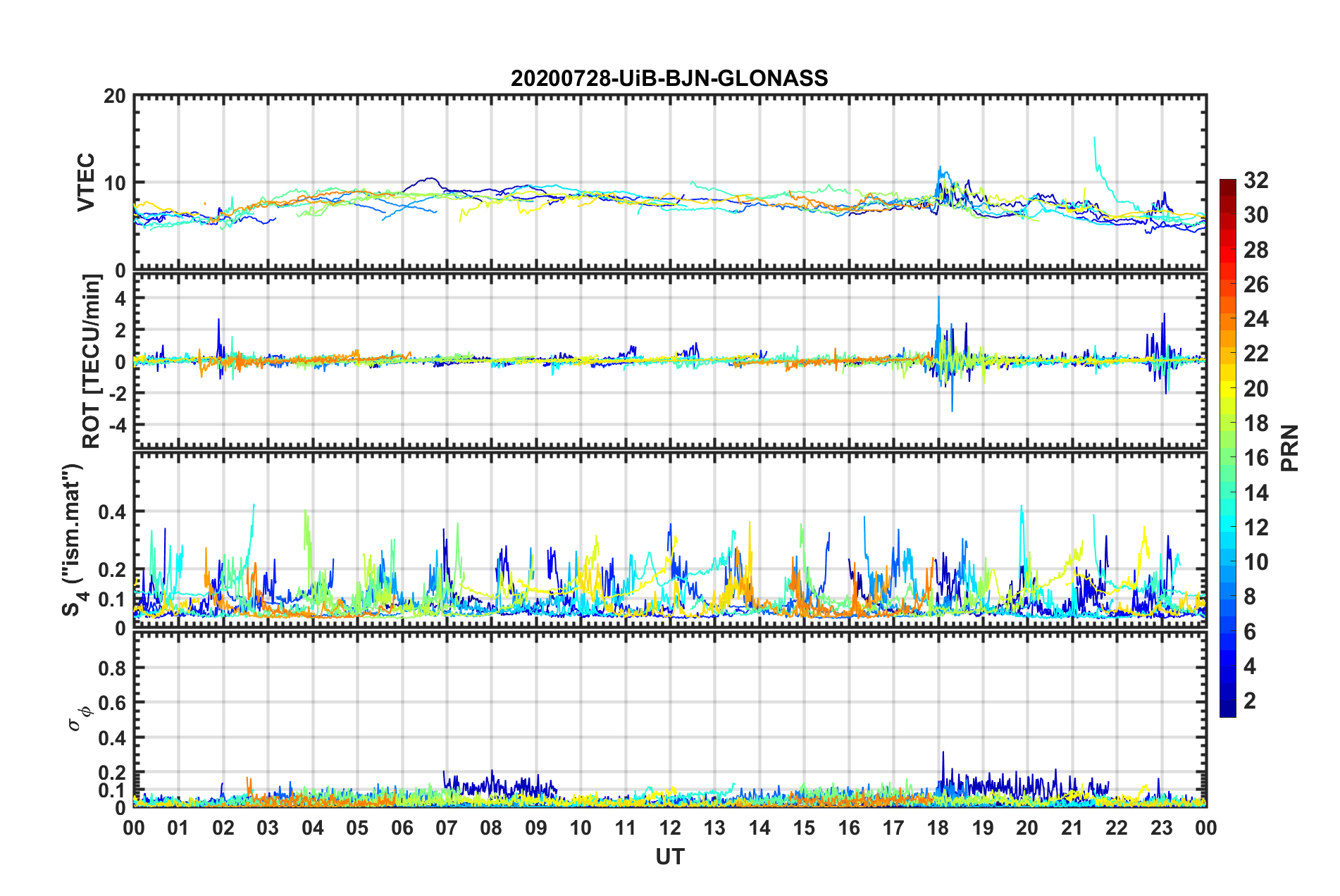Click the VTEC cyan peak near 21:30 UT

coord(1094,138)
